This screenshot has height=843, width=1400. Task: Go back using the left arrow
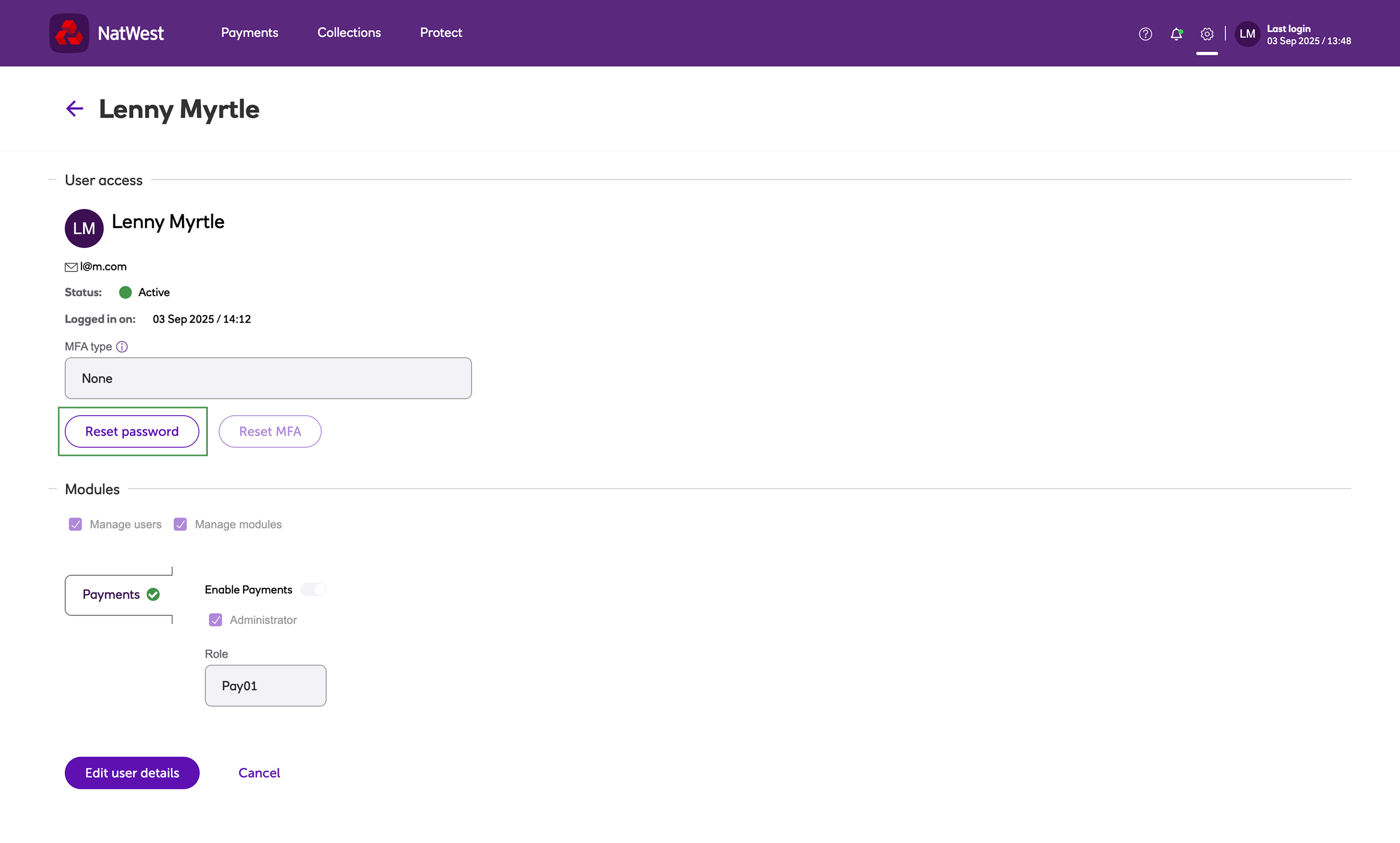click(75, 108)
